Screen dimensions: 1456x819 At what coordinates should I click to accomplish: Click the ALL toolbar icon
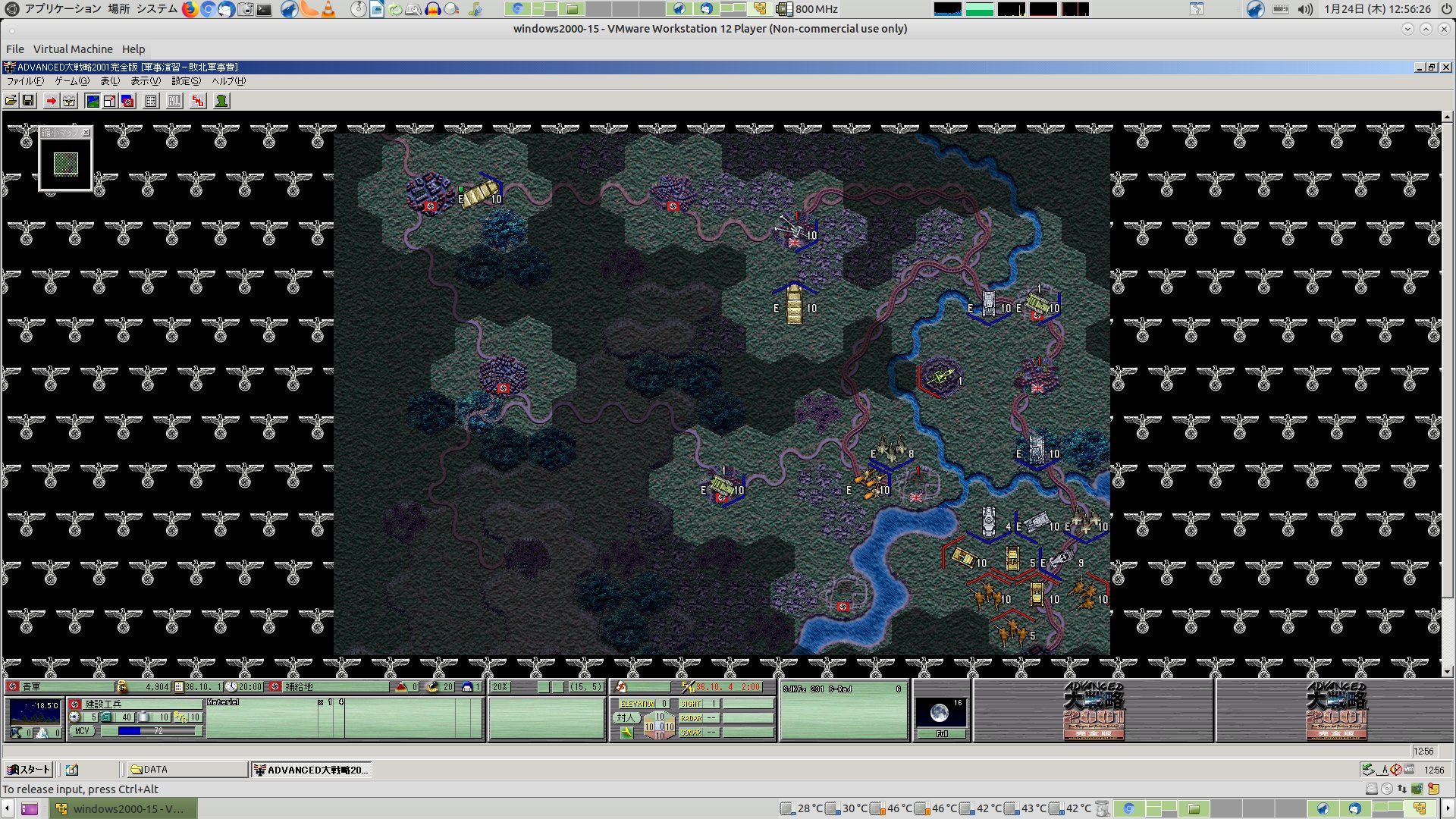174,101
